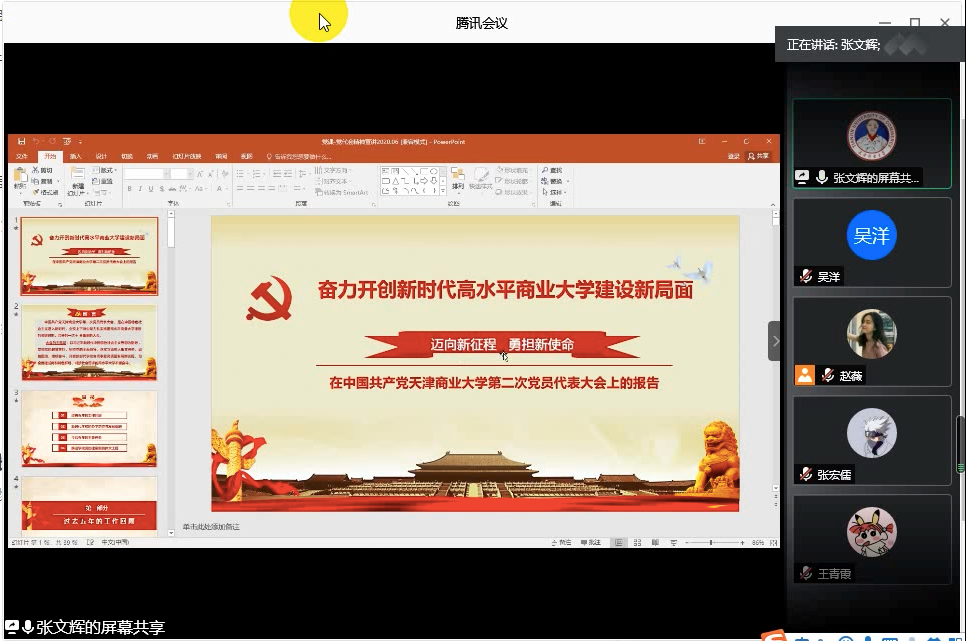Screen dimensions: 966x641
Task: Click 张文辉's microphone icon in the participant list
Action: pos(822,177)
